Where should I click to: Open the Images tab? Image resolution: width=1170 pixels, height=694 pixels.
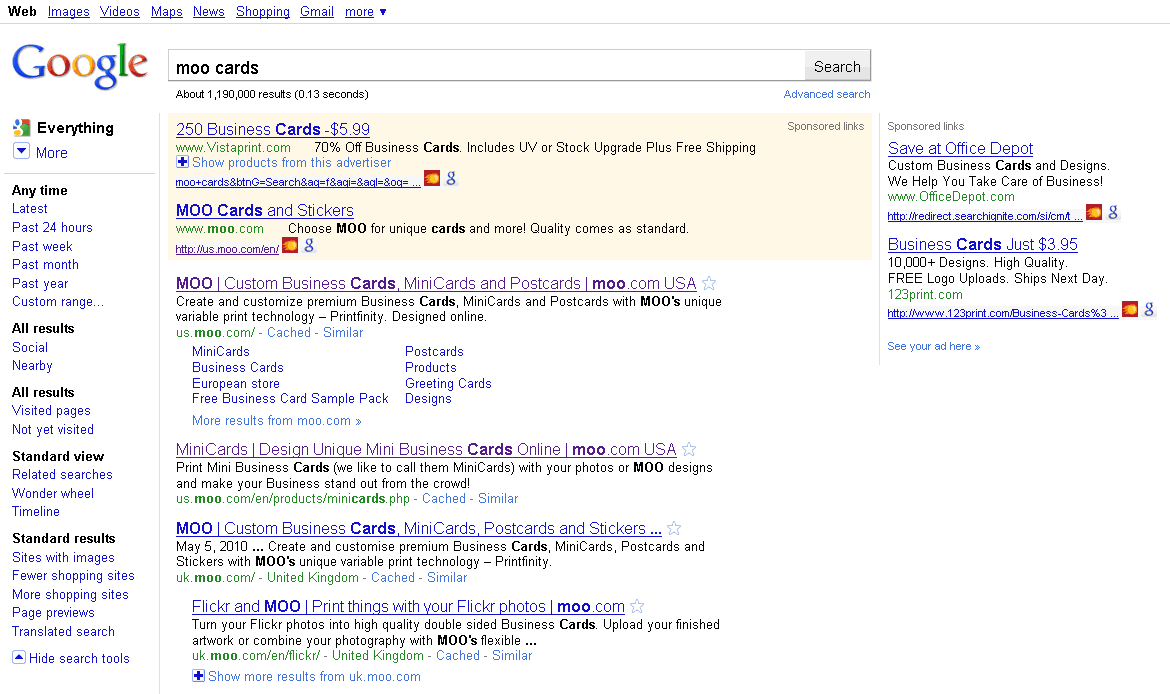[69, 12]
